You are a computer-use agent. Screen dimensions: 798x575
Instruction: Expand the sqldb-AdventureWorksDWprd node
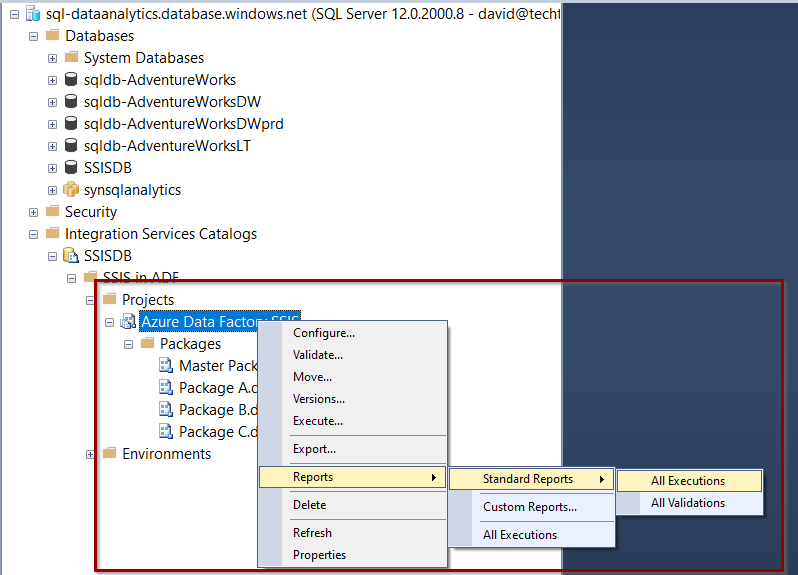coord(52,124)
